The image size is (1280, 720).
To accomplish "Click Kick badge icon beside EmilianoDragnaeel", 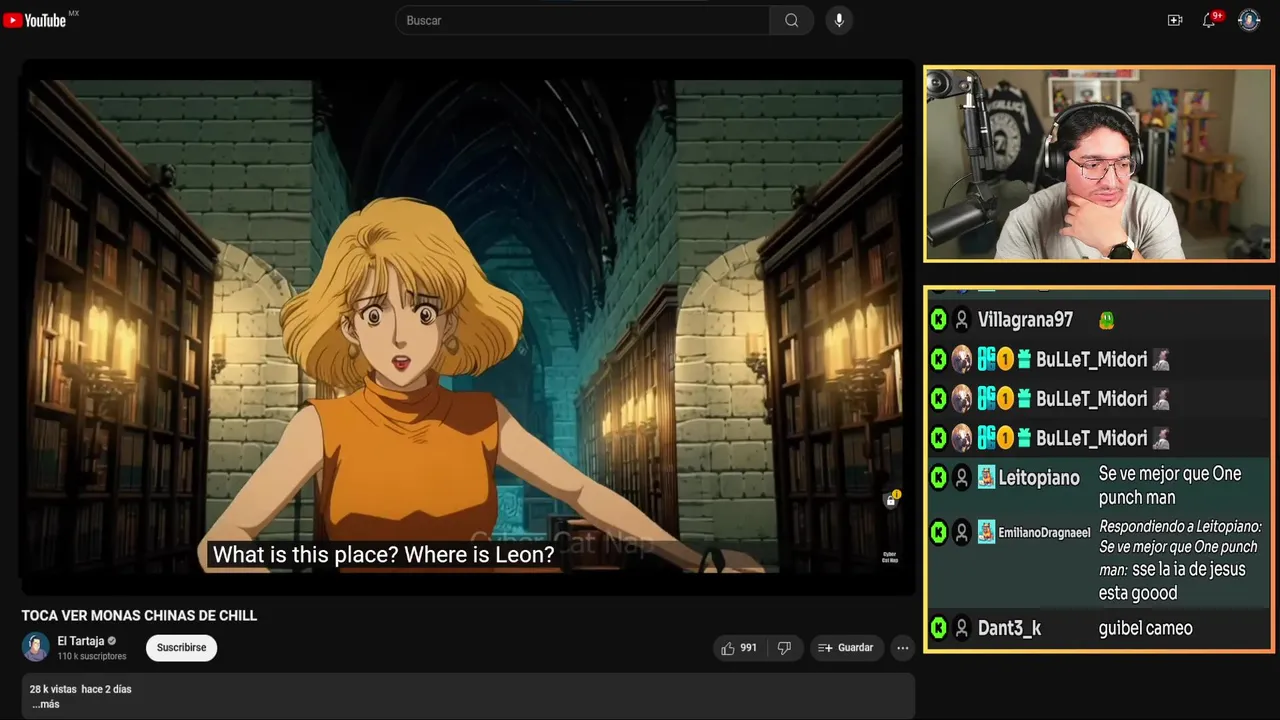I will point(938,532).
